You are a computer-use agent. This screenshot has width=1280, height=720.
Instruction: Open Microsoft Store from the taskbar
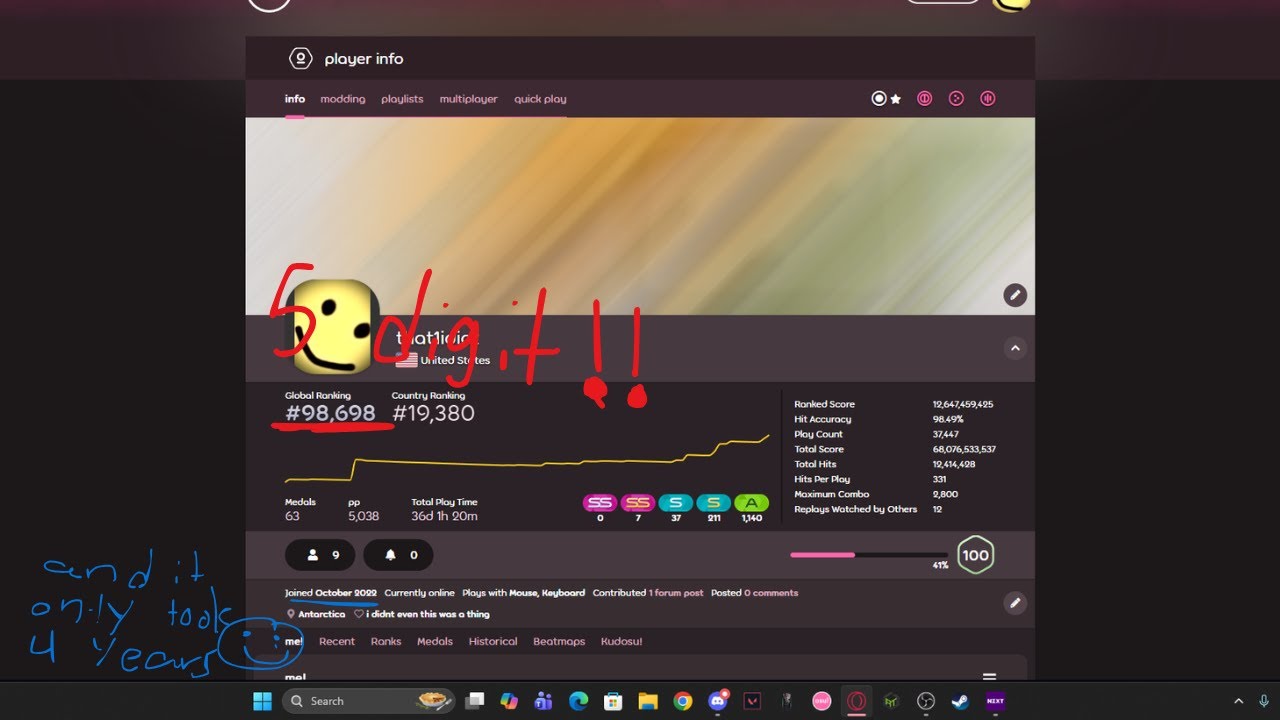coord(613,701)
